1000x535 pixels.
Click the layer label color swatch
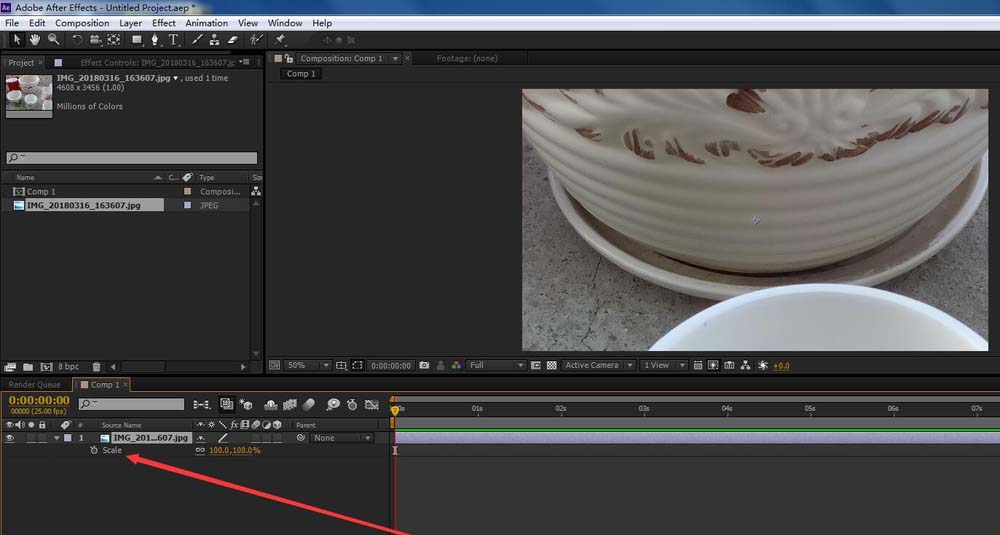tap(67, 438)
